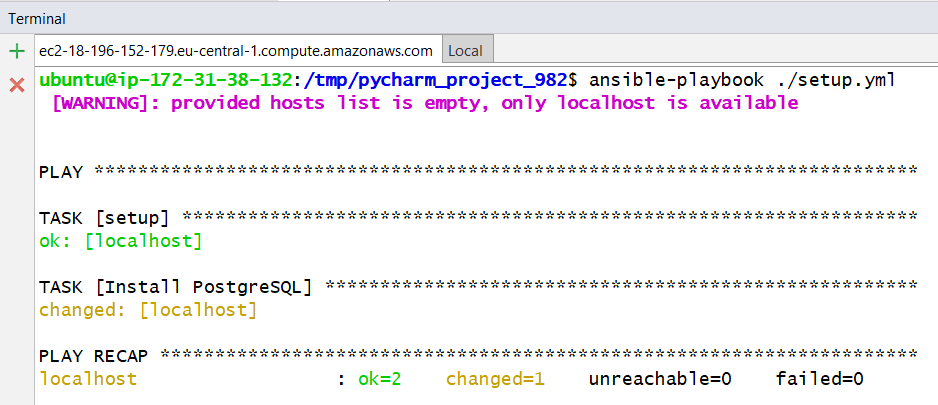The width and height of the screenshot is (938, 405).
Task: Click the TASK [setup] line
Action: pos(477,218)
